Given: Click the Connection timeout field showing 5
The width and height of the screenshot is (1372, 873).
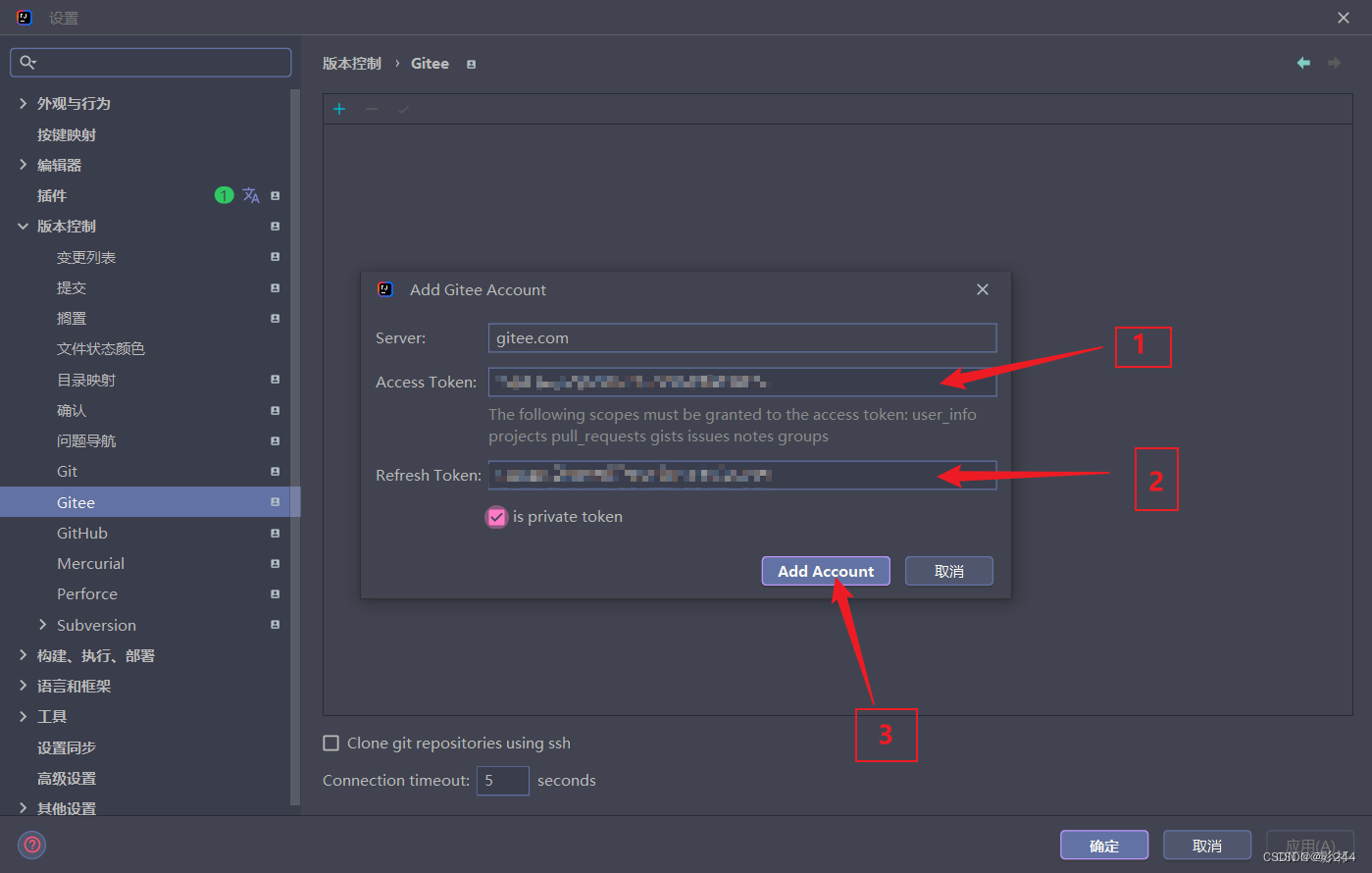Looking at the screenshot, I should (503, 781).
